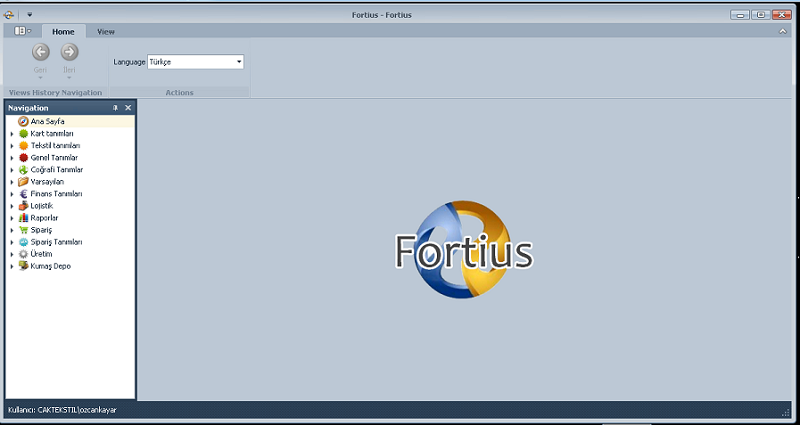
Task: Select the Üretim label
Action: (x=41, y=254)
